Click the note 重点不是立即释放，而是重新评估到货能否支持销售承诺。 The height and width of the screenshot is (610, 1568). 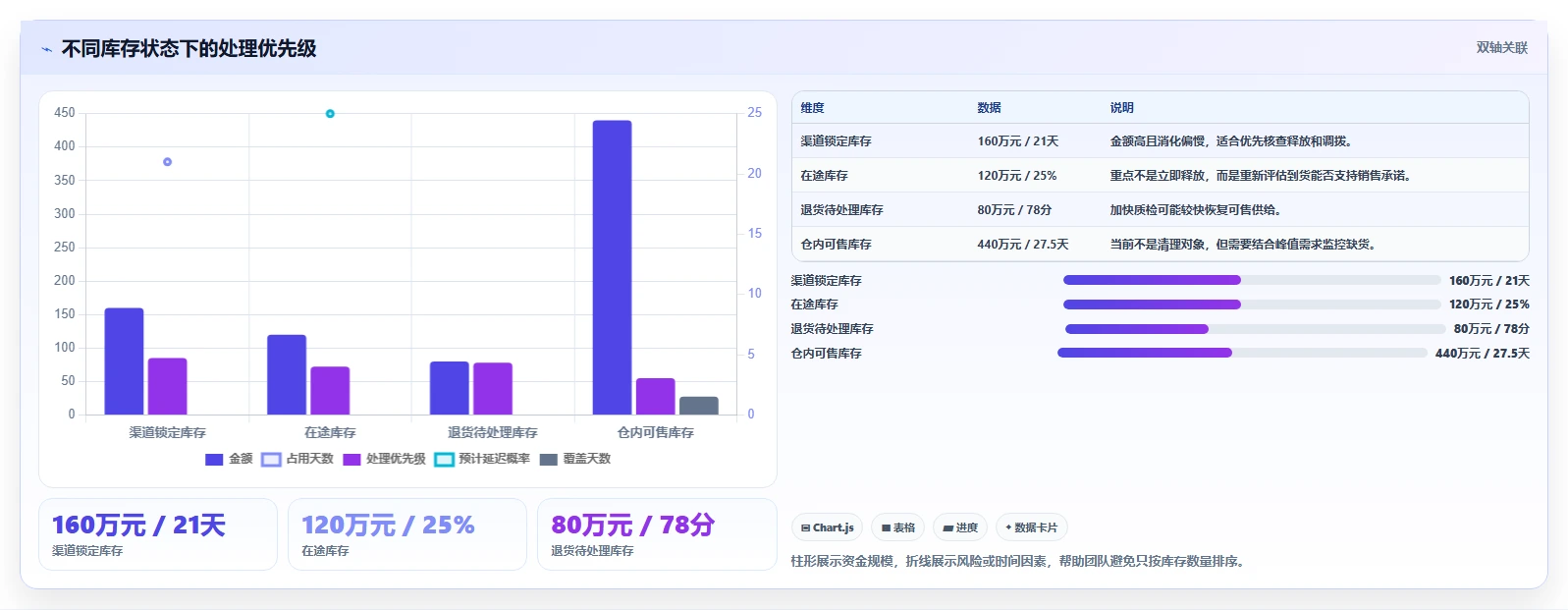(1263, 176)
